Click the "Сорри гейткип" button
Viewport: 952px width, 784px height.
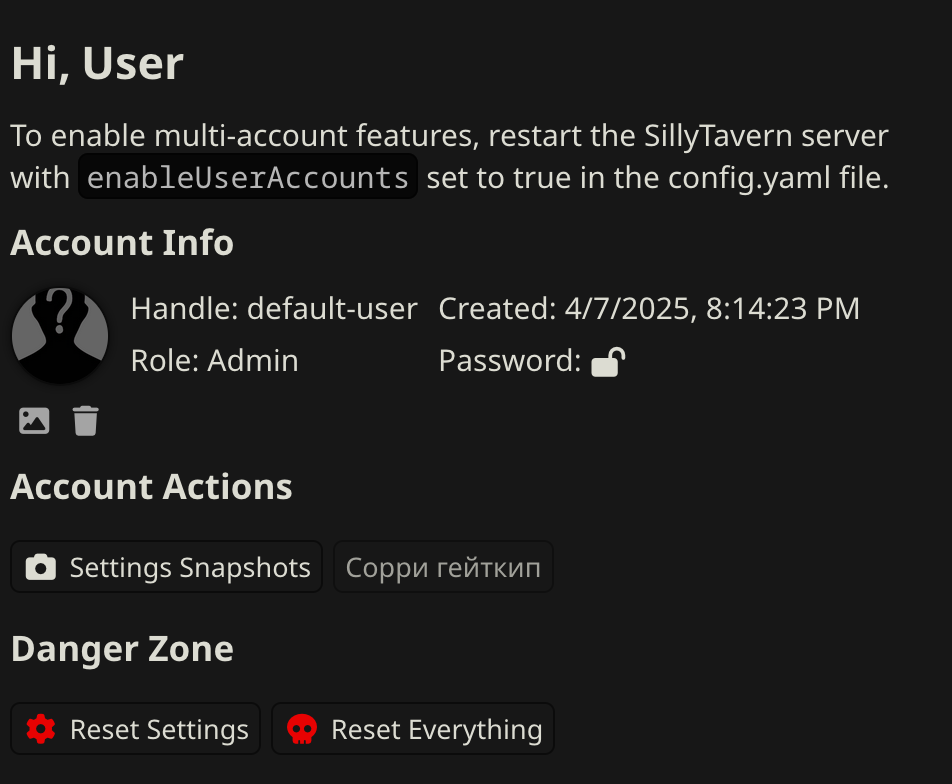(443, 567)
